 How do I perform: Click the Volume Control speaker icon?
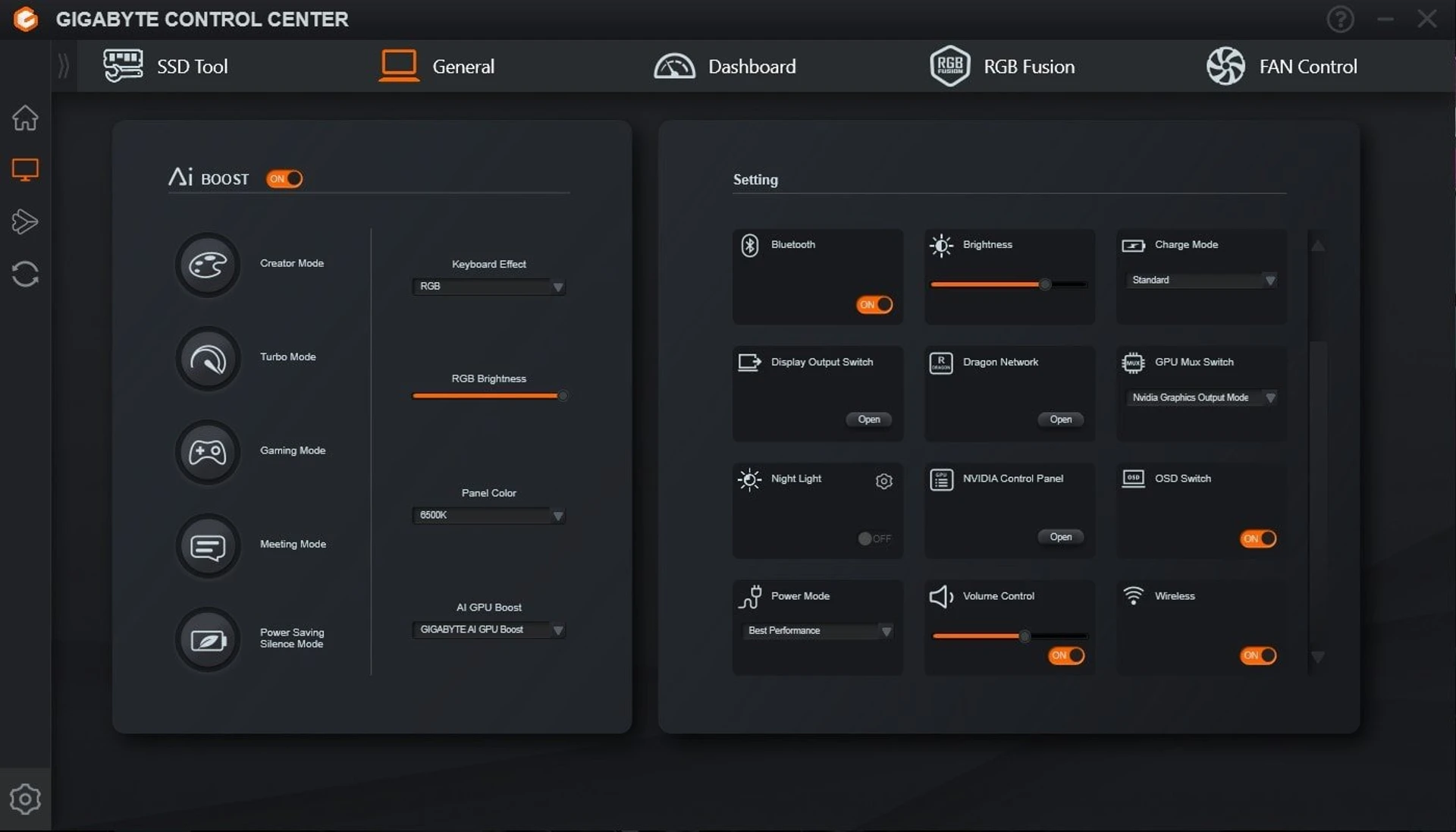pos(941,597)
